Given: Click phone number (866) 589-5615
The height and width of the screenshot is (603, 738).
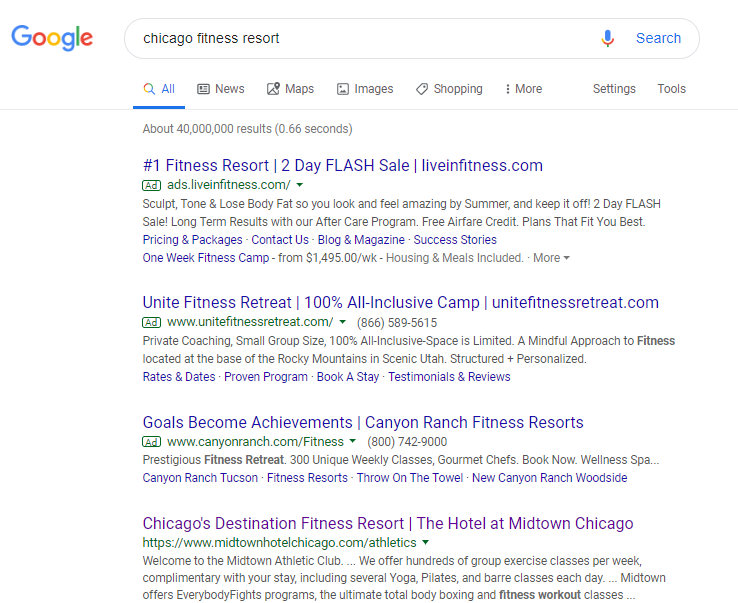Looking at the screenshot, I should click(x=397, y=322).
